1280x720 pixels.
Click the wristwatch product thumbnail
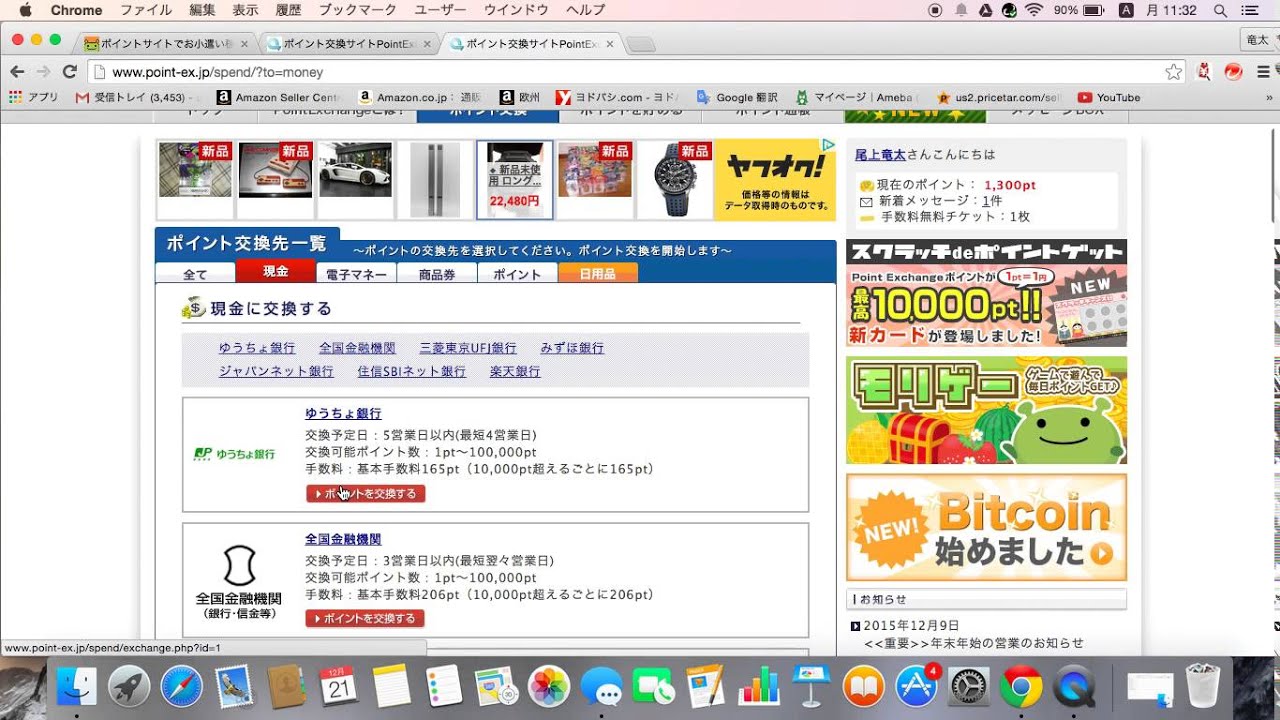coord(674,180)
